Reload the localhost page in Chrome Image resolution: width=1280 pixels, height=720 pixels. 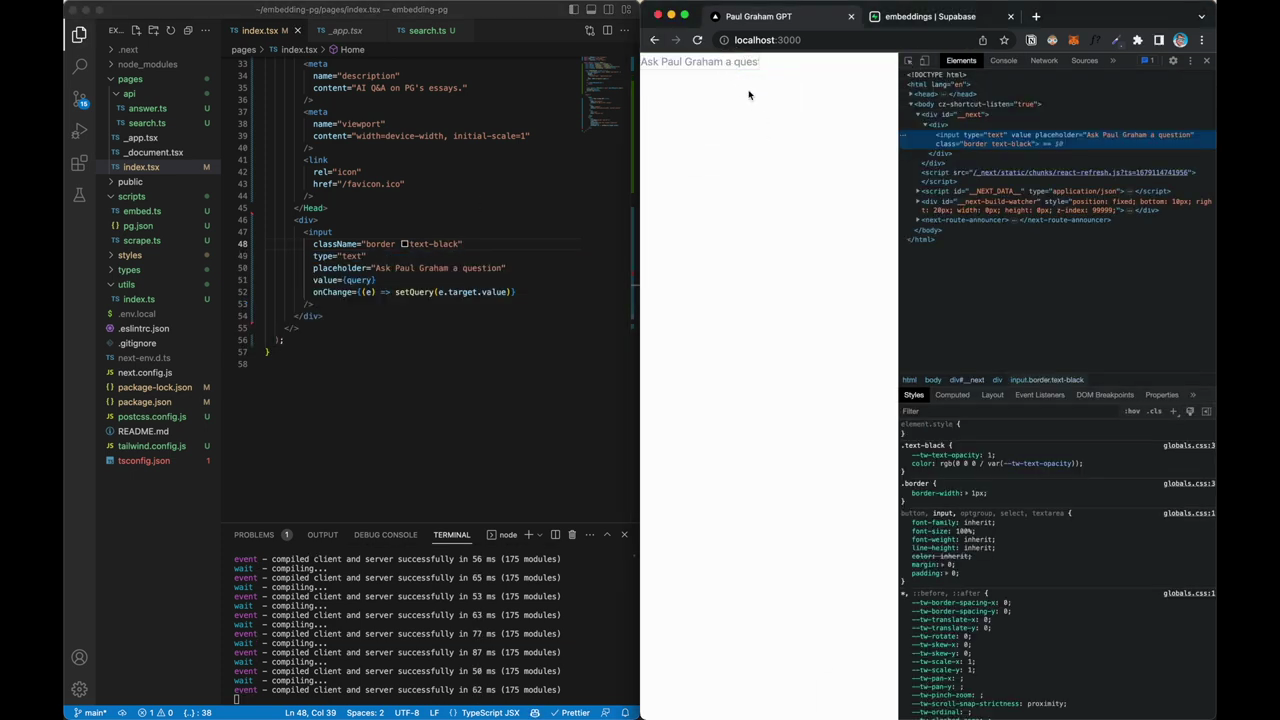click(697, 40)
